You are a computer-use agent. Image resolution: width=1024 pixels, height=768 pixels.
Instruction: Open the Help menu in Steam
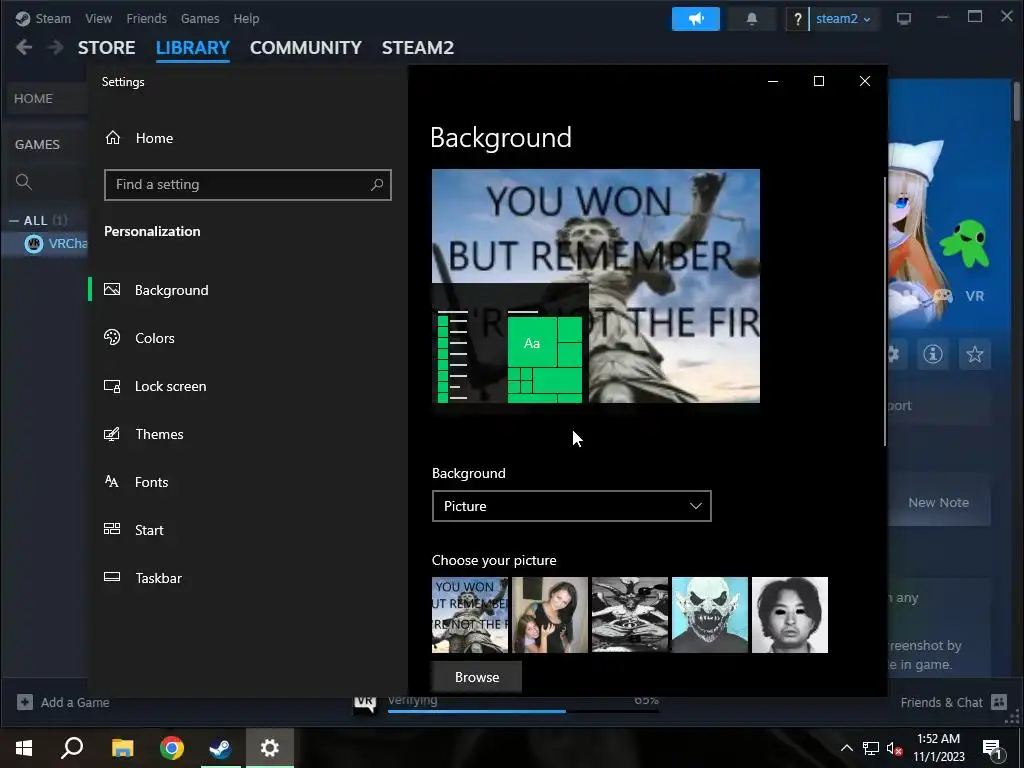coord(246,18)
